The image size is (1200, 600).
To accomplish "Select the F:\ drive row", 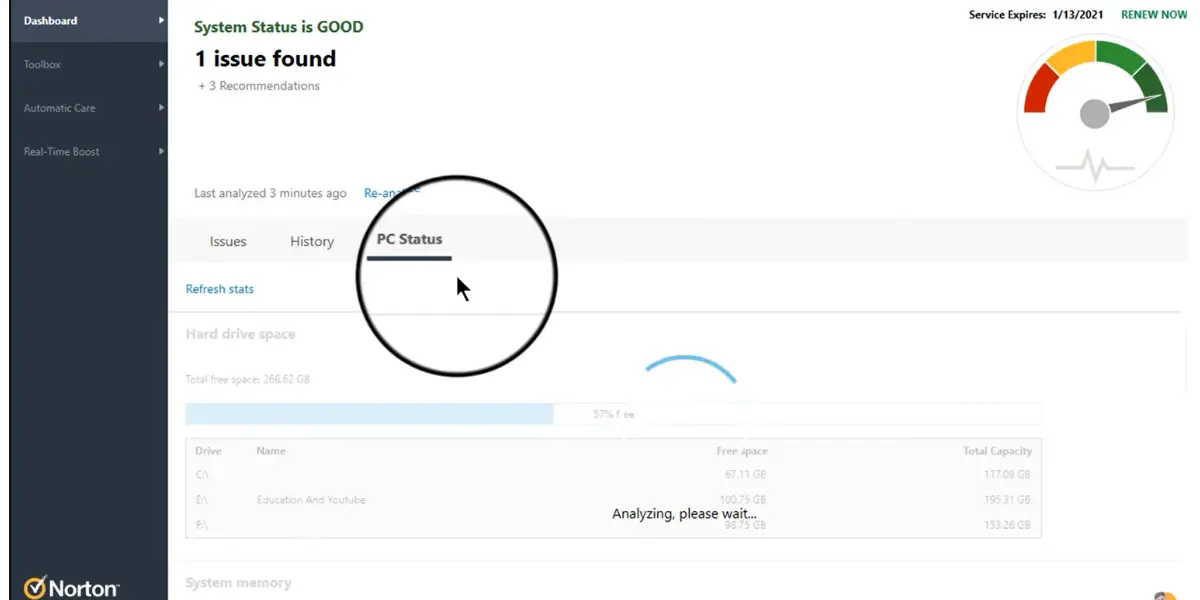I will tap(613, 525).
